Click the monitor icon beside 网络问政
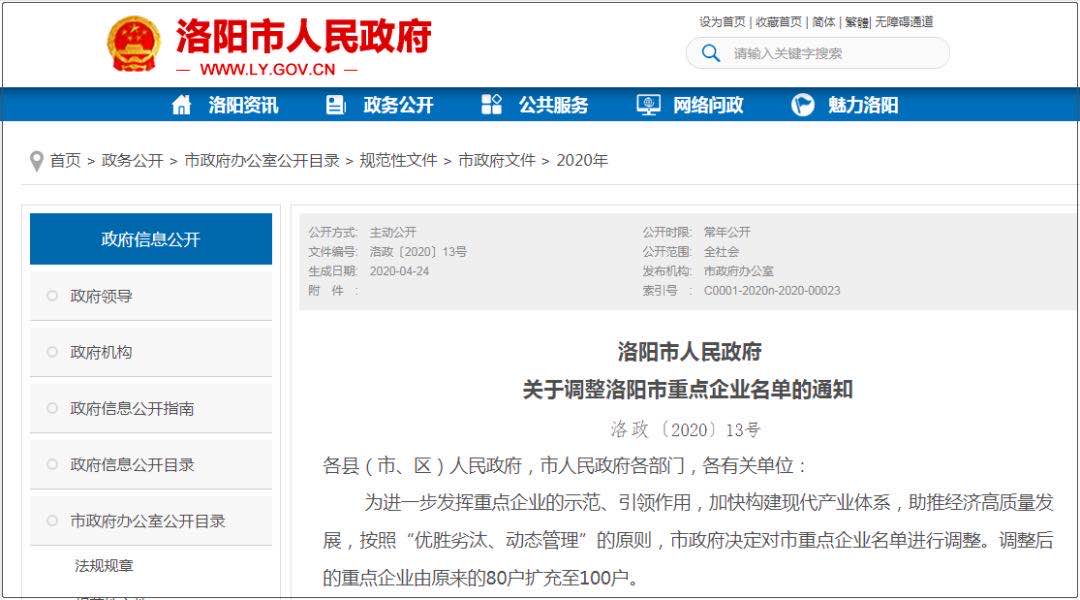The width and height of the screenshot is (1080, 600). pos(648,105)
